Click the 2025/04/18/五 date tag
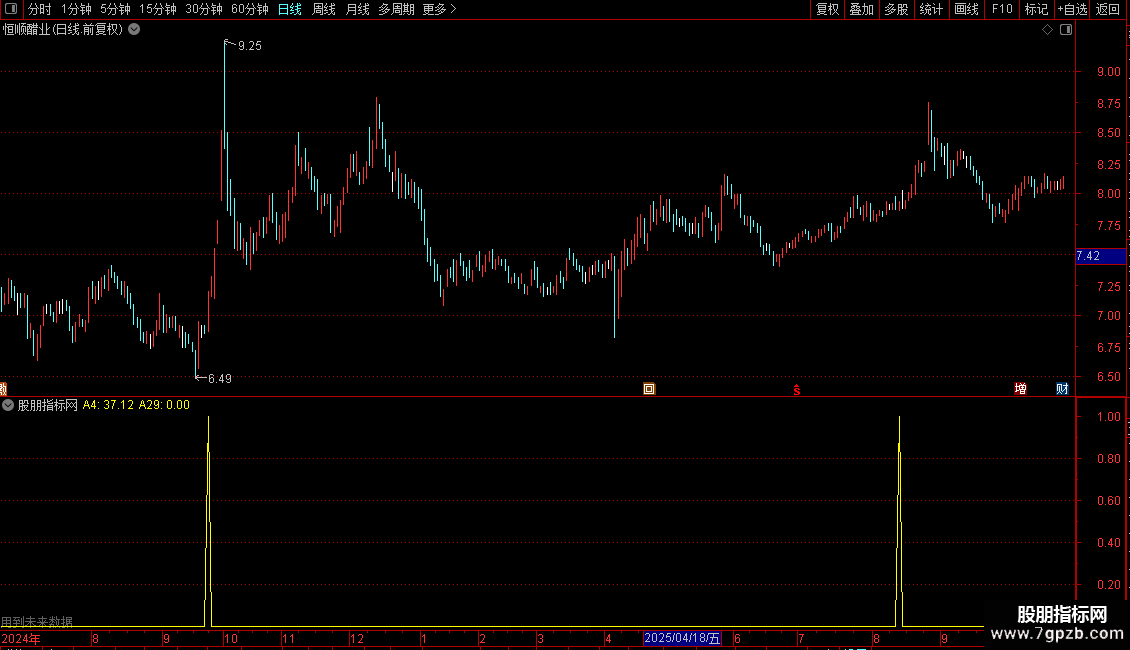The width and height of the screenshot is (1130, 650). point(682,638)
